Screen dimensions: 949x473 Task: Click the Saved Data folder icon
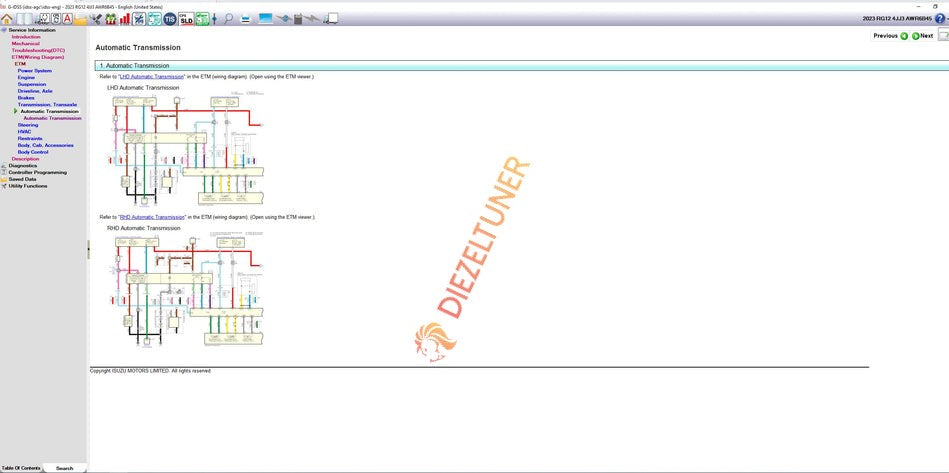[4, 179]
